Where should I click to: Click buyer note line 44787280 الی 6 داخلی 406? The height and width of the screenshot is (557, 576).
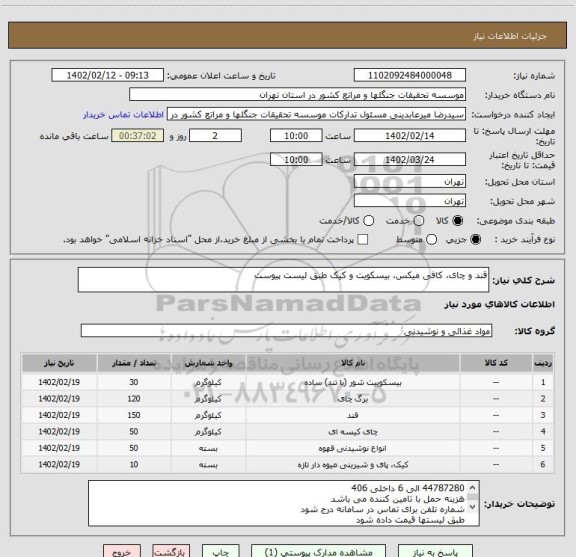408,488
